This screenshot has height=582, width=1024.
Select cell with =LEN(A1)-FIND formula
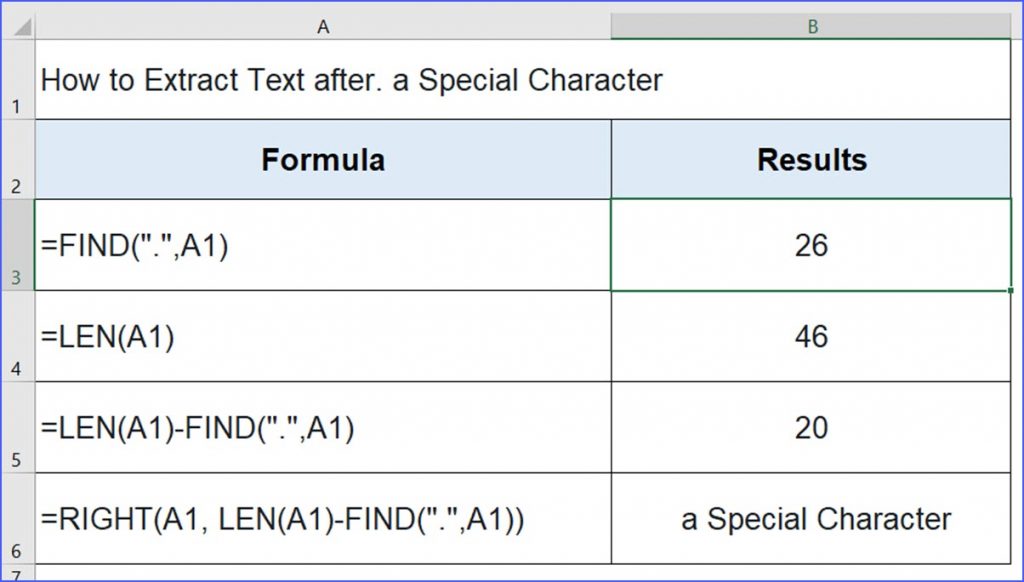pos(323,428)
